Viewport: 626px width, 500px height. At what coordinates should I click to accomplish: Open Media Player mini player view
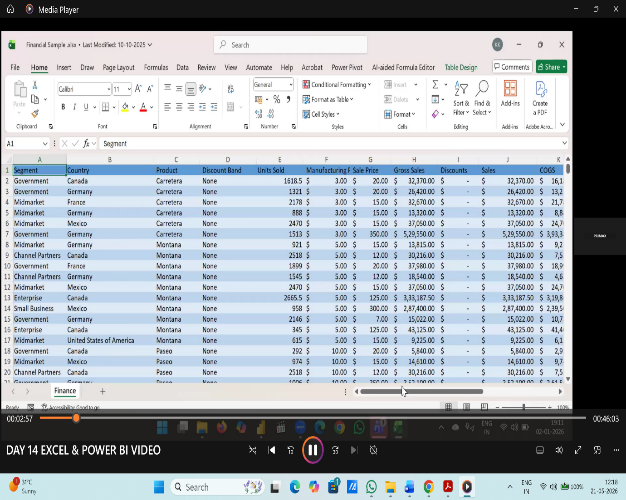(x=597, y=450)
